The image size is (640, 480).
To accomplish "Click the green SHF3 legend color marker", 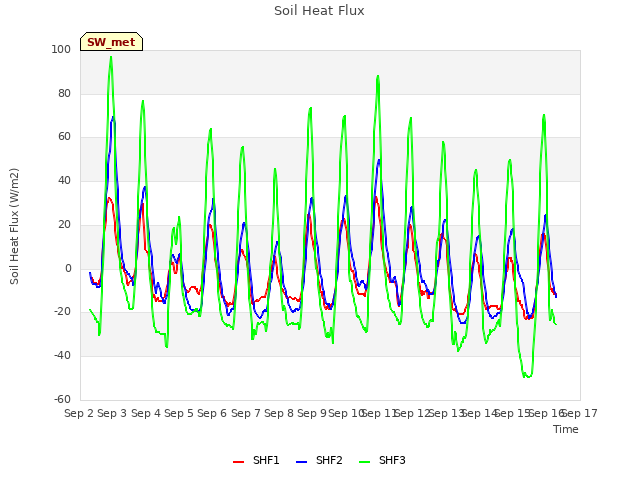I will pyautogui.click(x=364, y=462).
